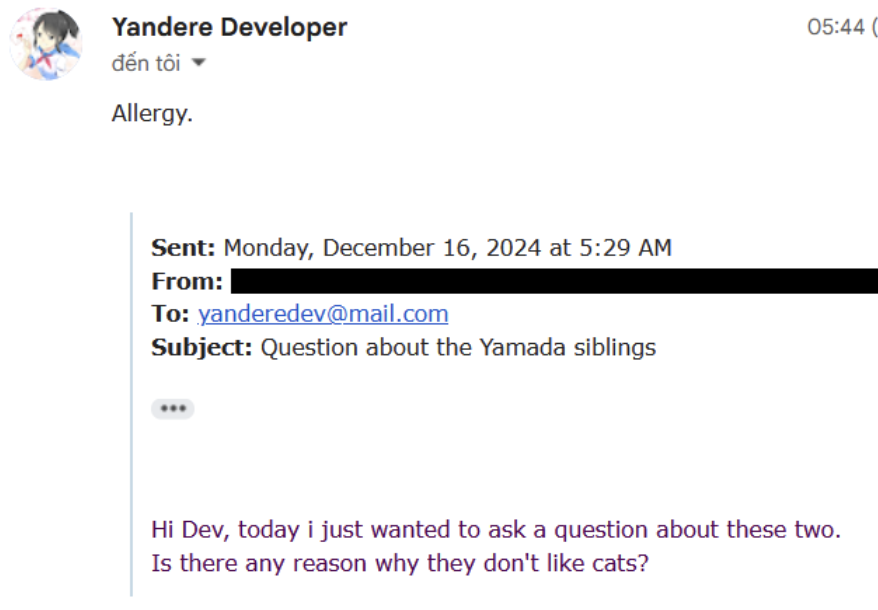Screen dimensions: 878x610
Task: Click the subject text about Yamada siblings
Action: (458, 348)
